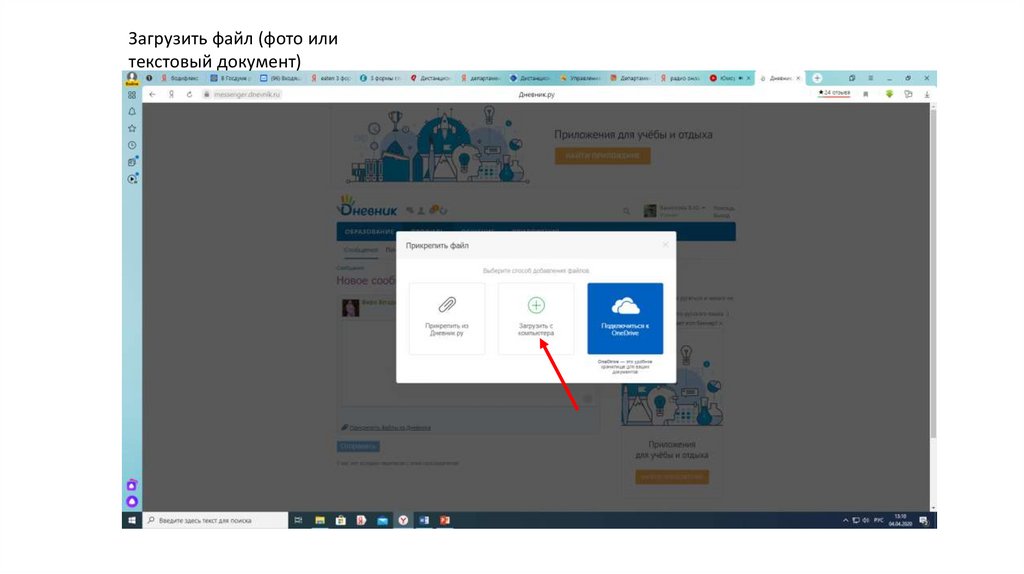The width and height of the screenshot is (1024, 574).
Task: Click Дневник logo on page
Action: point(367,206)
